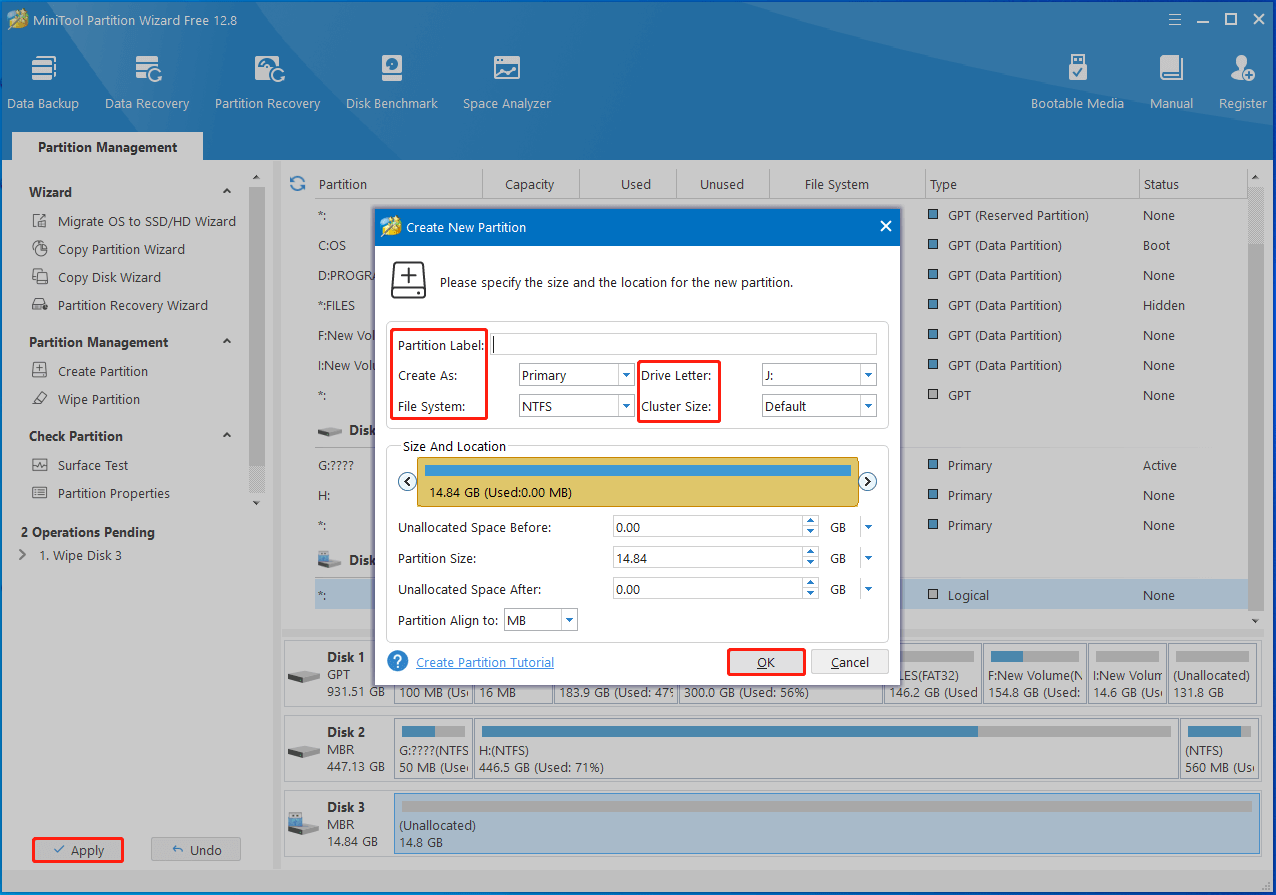Select the Disk 1 drive icon
Image resolution: width=1276 pixels, height=895 pixels.
(x=304, y=675)
